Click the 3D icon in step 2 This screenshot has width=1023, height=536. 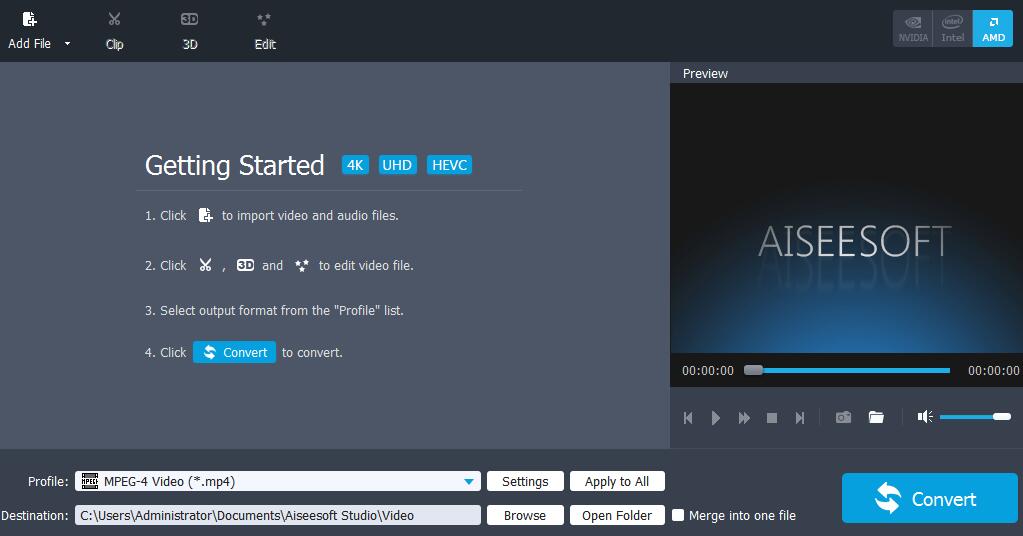tap(245, 265)
